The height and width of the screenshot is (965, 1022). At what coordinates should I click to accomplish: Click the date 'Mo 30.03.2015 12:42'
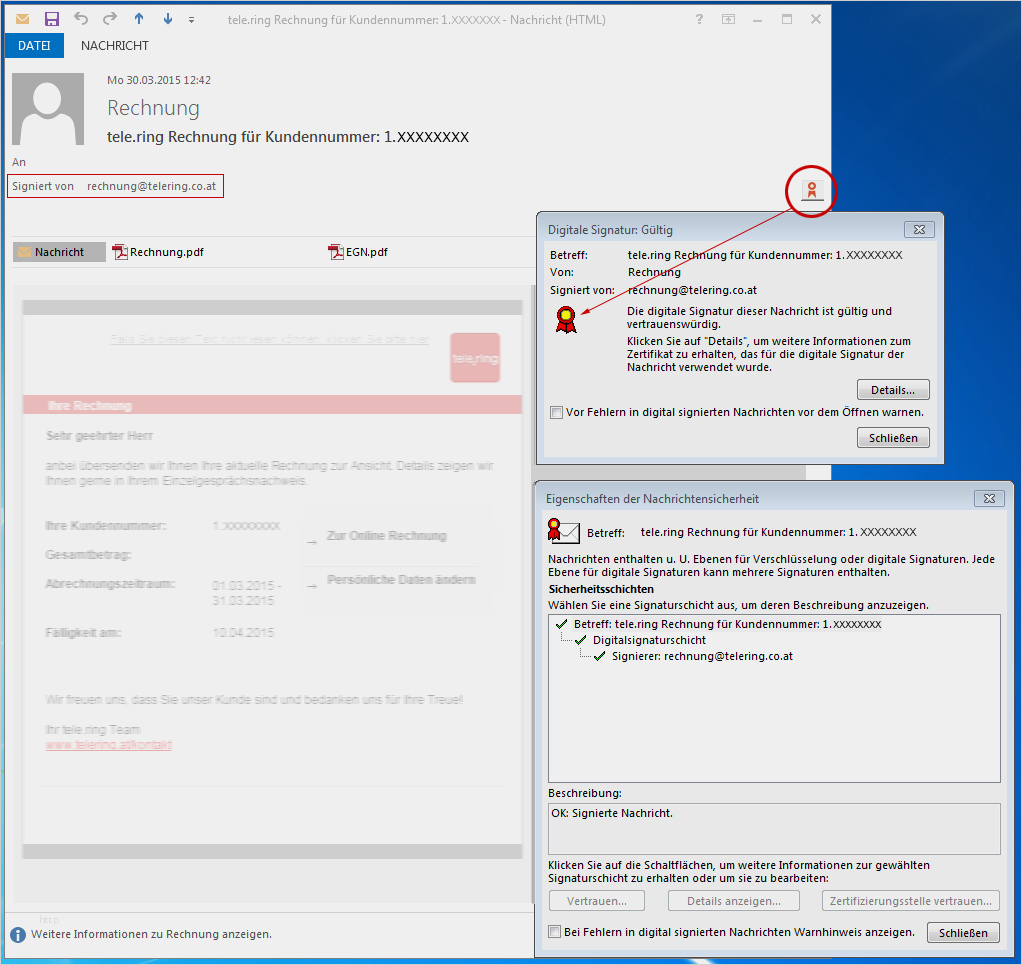(159, 80)
